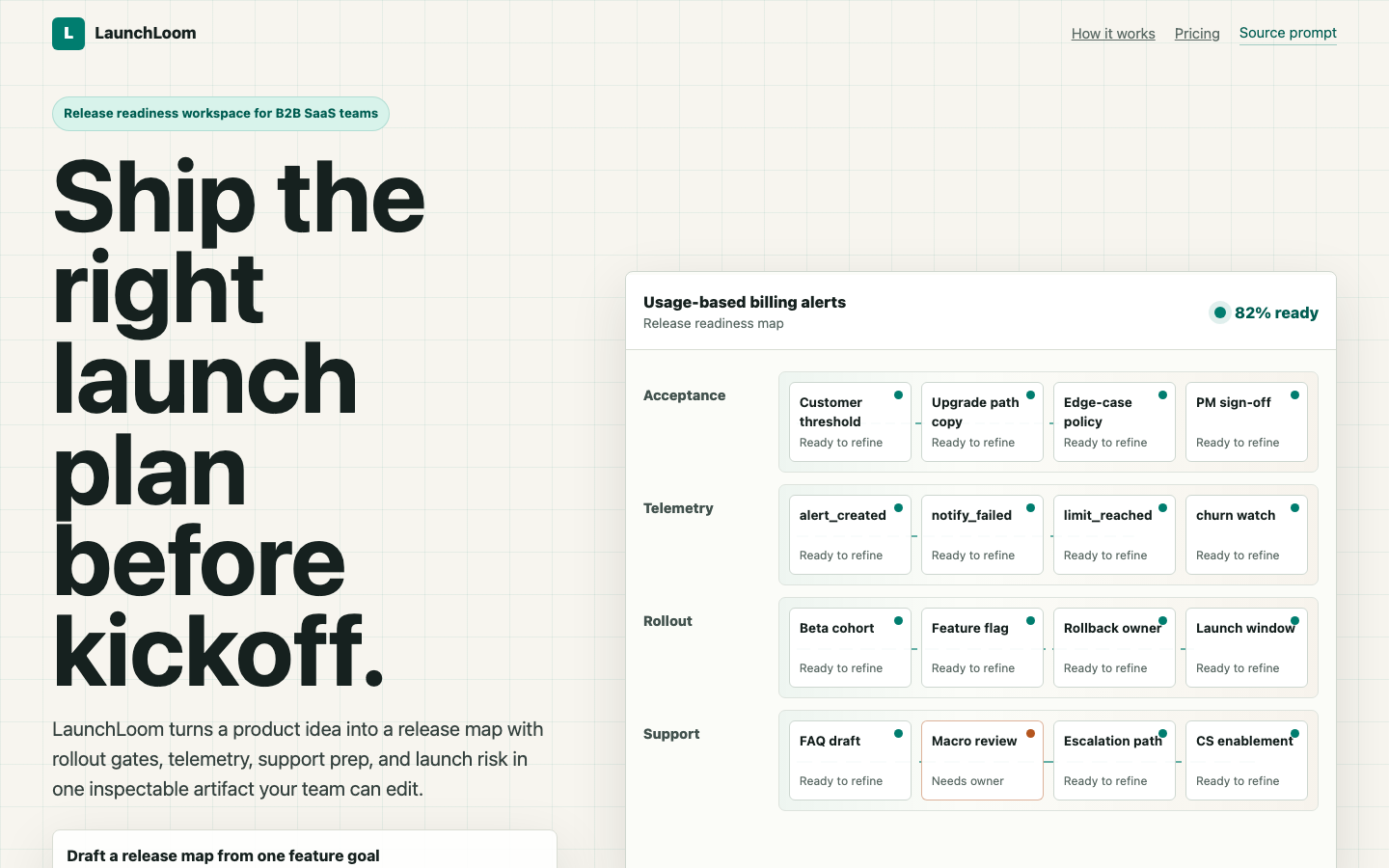Click the Telemetry row label
This screenshot has width=1389, height=868.
(x=678, y=508)
